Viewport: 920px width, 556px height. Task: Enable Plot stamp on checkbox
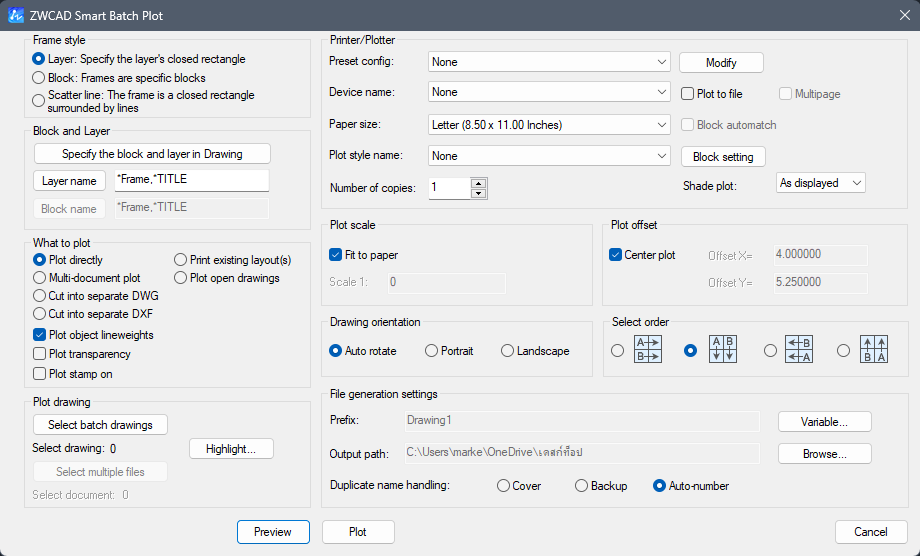pyautogui.click(x=39, y=374)
